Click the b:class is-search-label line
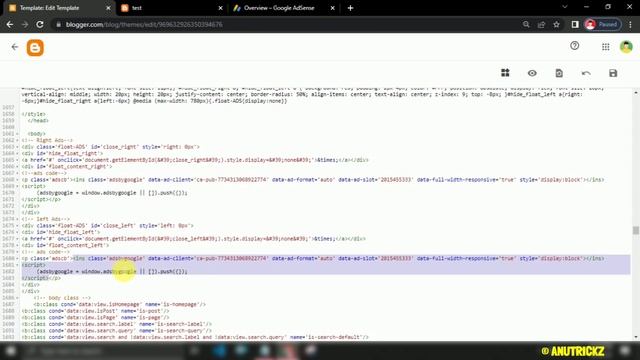 tap(116, 324)
